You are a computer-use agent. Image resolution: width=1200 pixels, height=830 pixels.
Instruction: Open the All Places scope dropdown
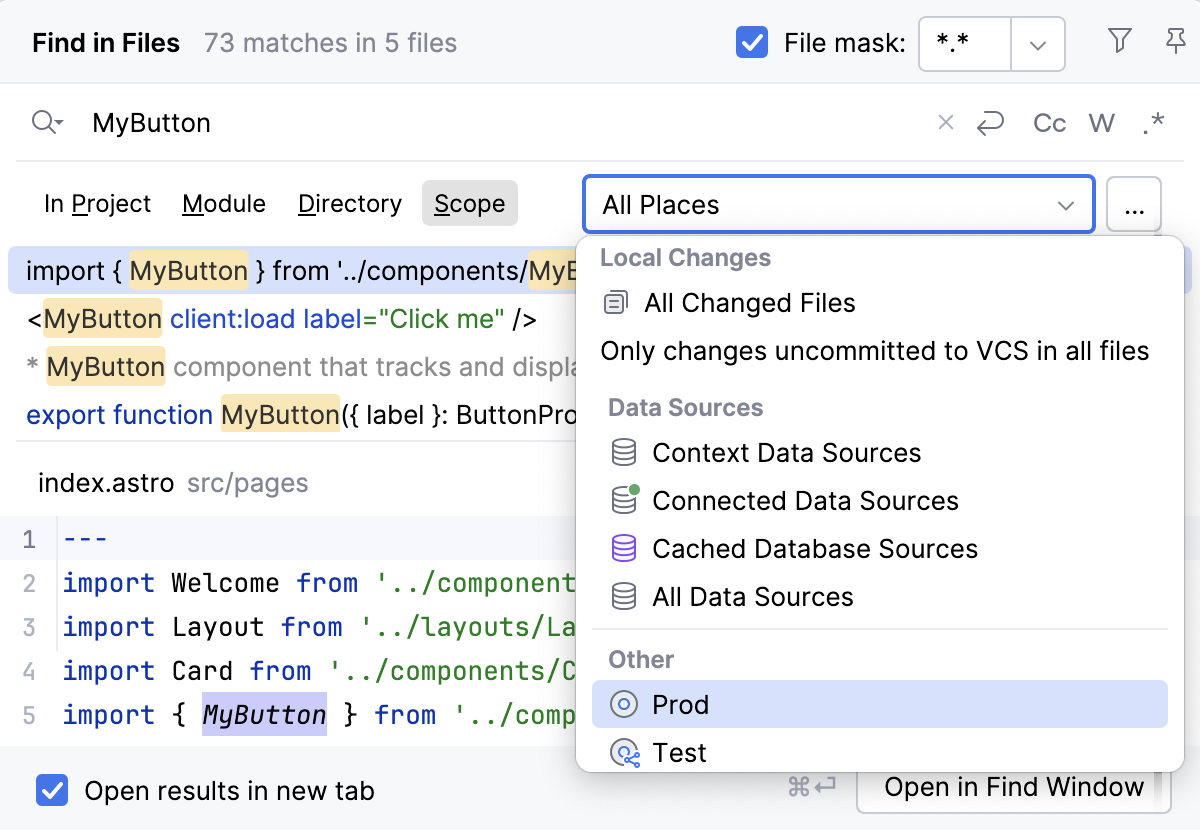click(x=1066, y=204)
